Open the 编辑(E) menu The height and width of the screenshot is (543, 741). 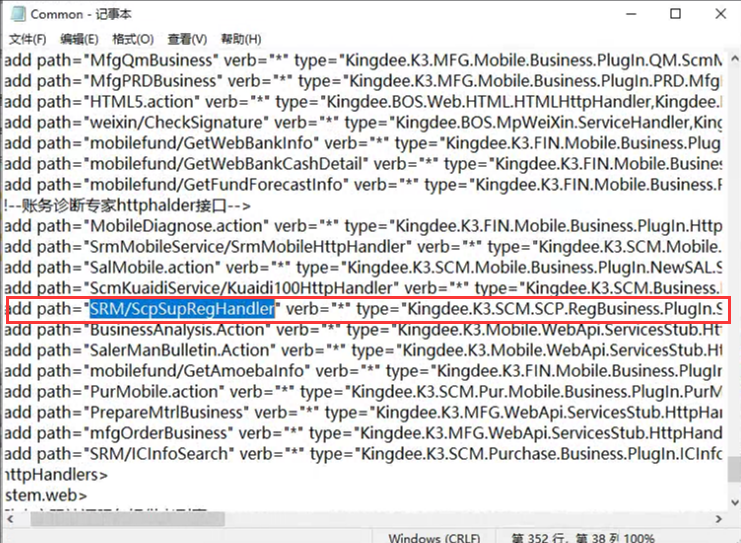[79, 39]
